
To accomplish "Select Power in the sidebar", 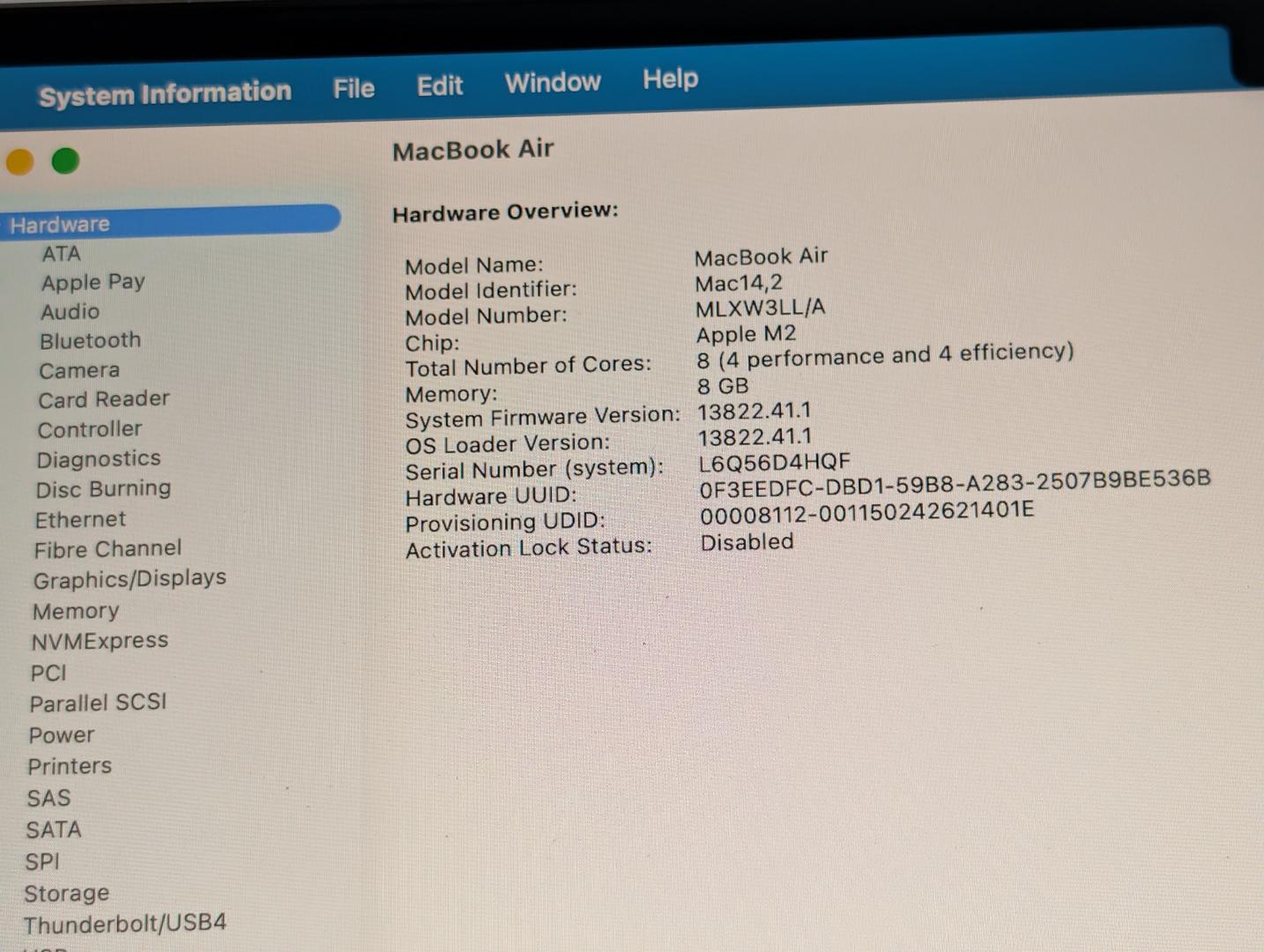I will (x=61, y=735).
